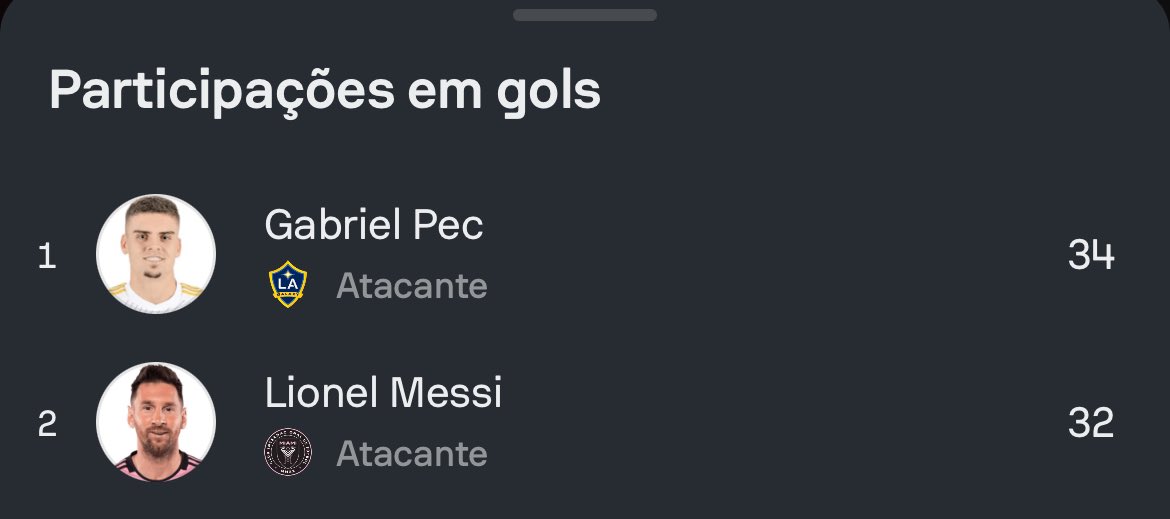Viewport: 1170px width, 519px height.
Task: Click the rank number 2
Action: coord(47,424)
